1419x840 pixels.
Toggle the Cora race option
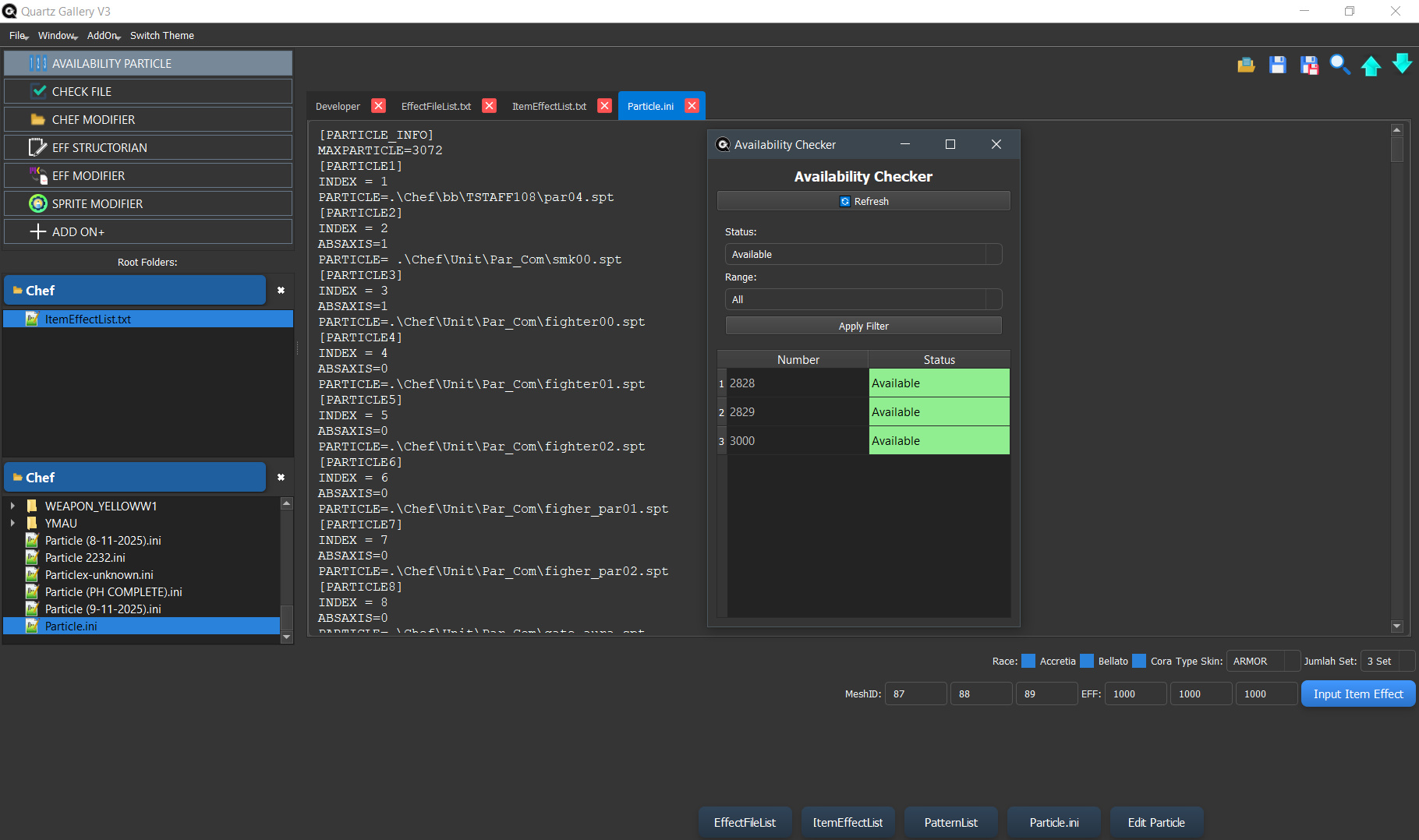(1141, 661)
